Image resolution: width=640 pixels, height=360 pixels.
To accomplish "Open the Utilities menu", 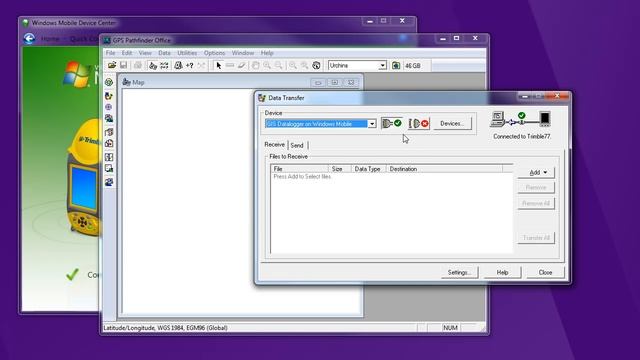I will click(x=187, y=53).
